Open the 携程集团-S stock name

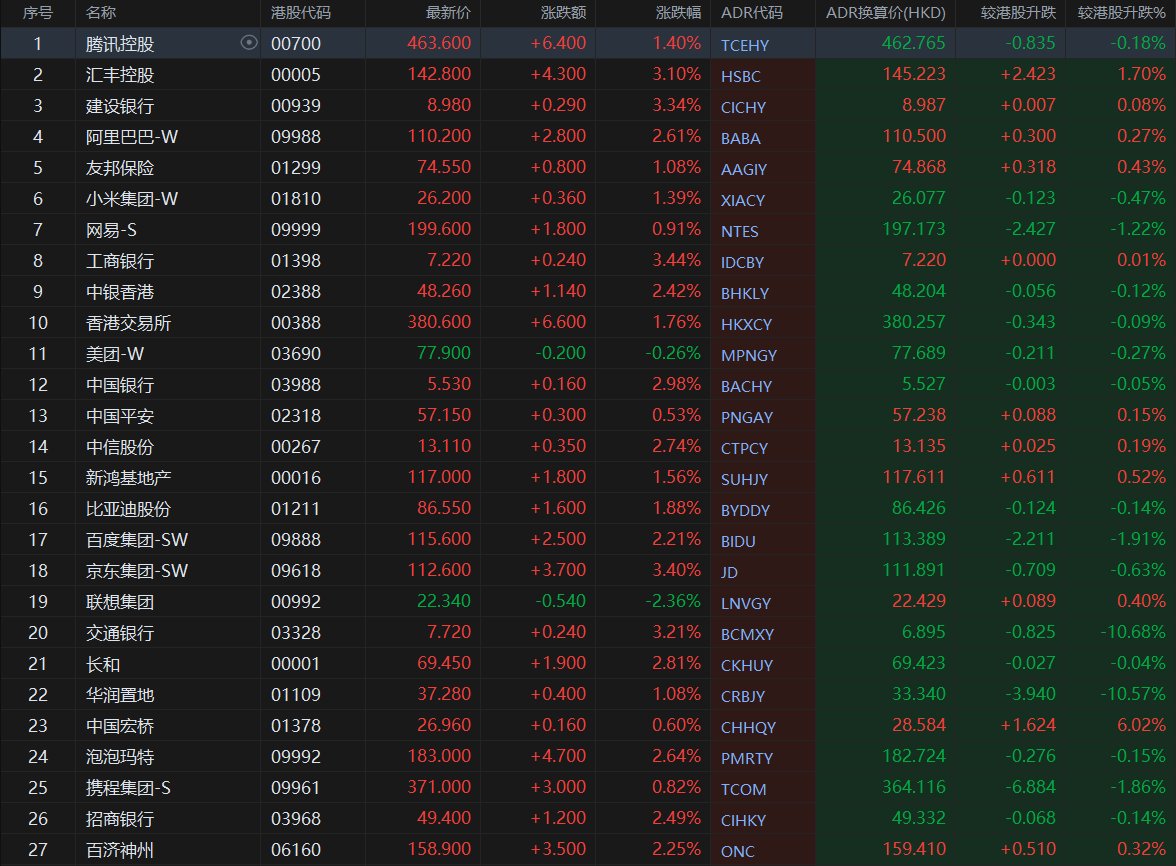(128, 787)
